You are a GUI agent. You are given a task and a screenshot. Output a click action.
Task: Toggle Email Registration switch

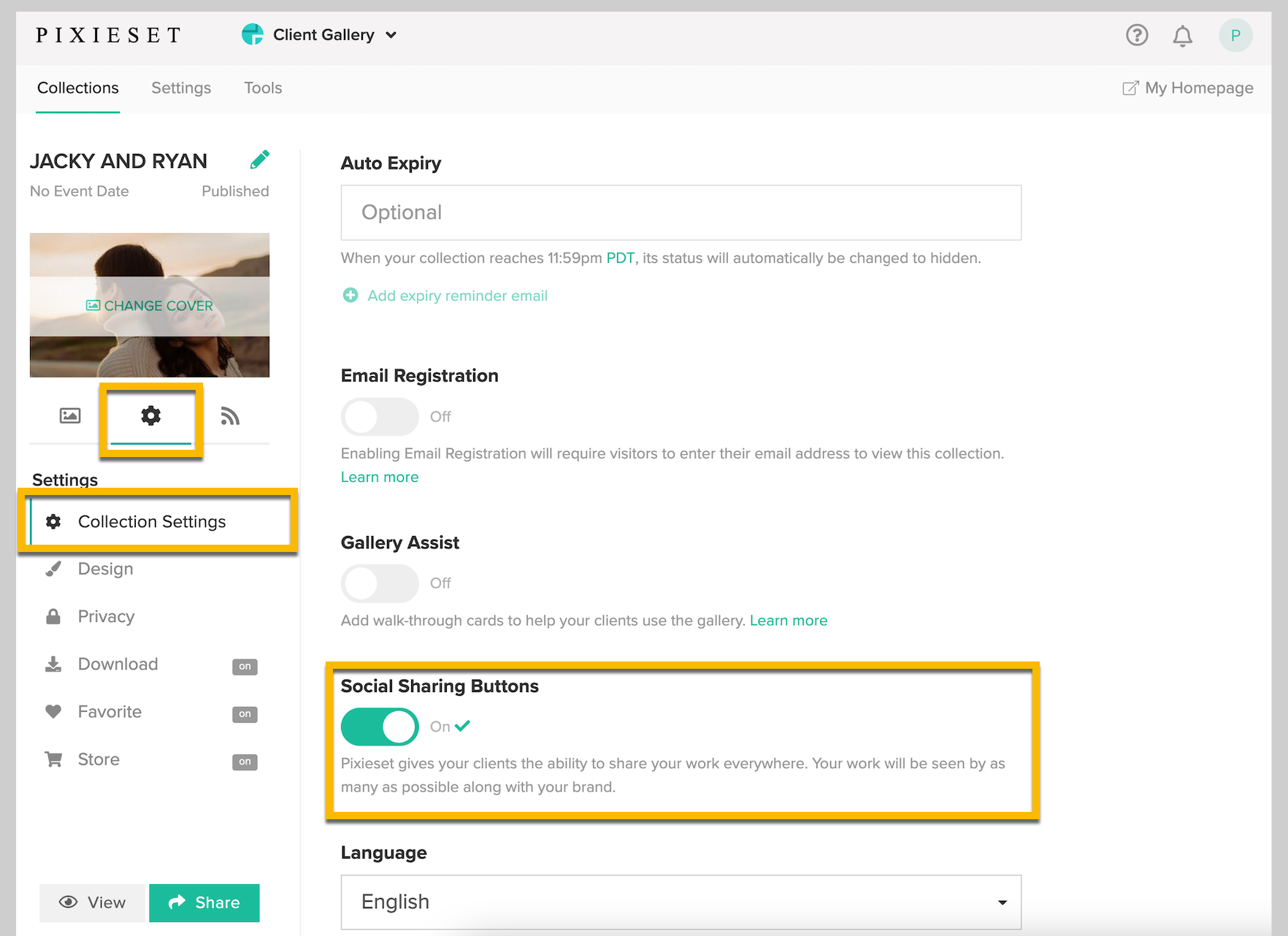[380, 416]
